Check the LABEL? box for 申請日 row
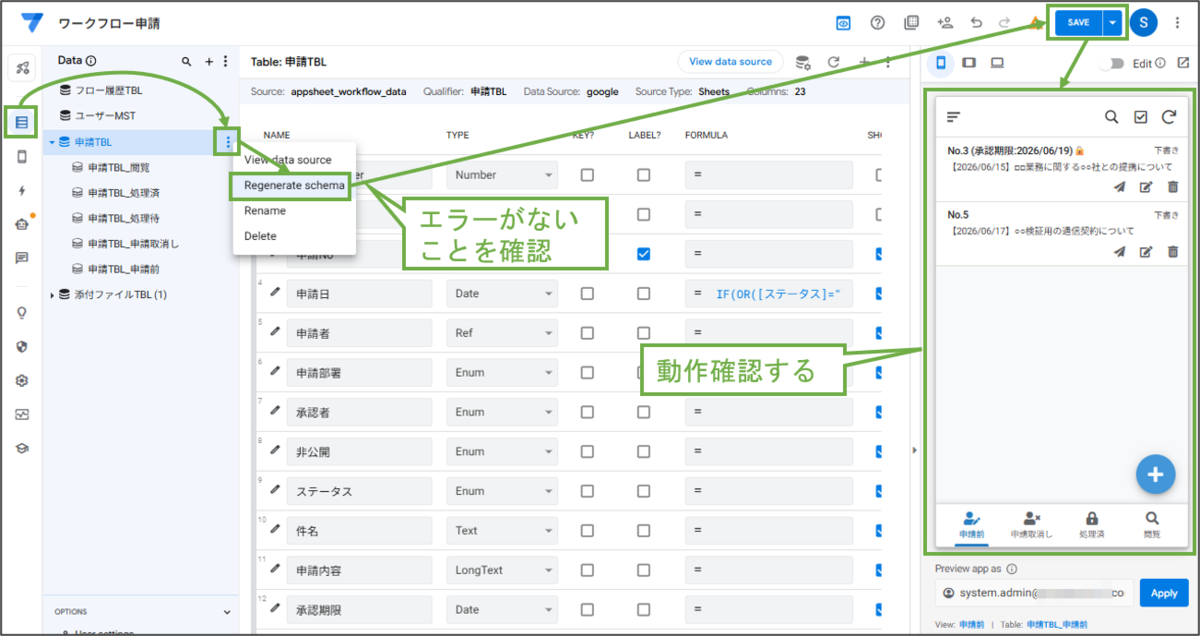 (644, 294)
